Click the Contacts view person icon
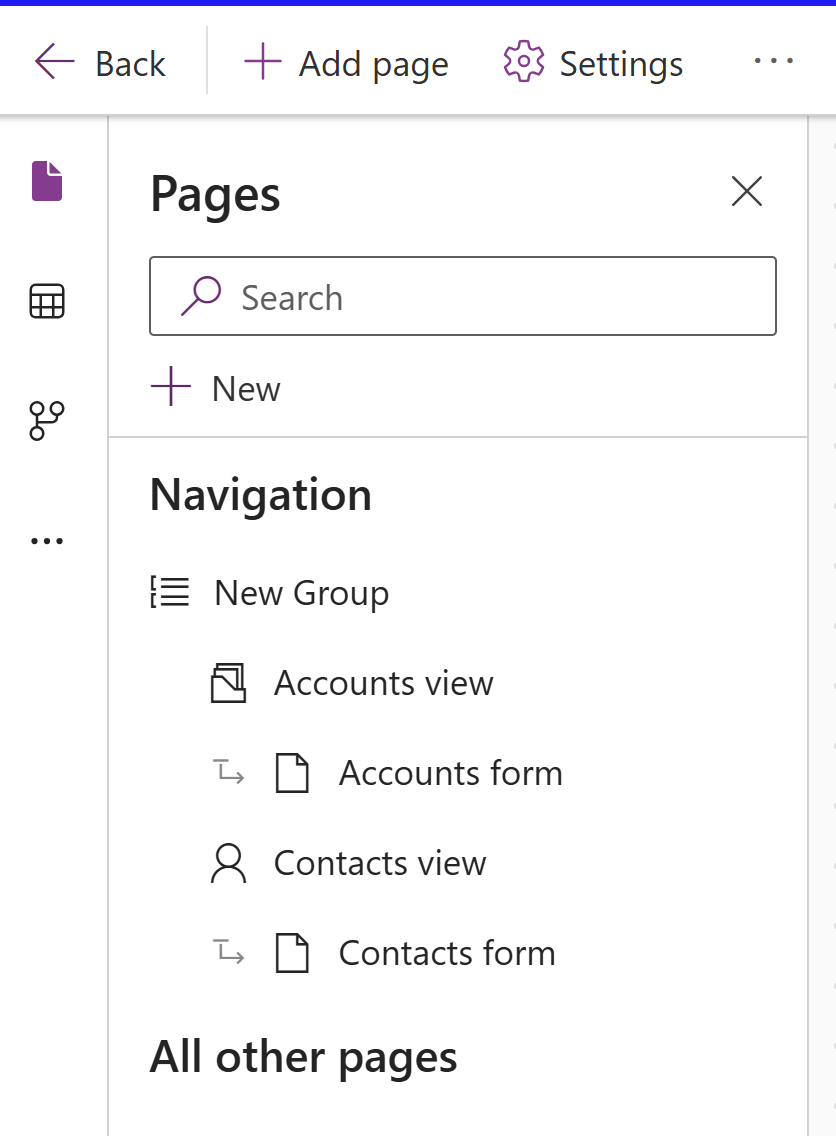 click(x=228, y=863)
